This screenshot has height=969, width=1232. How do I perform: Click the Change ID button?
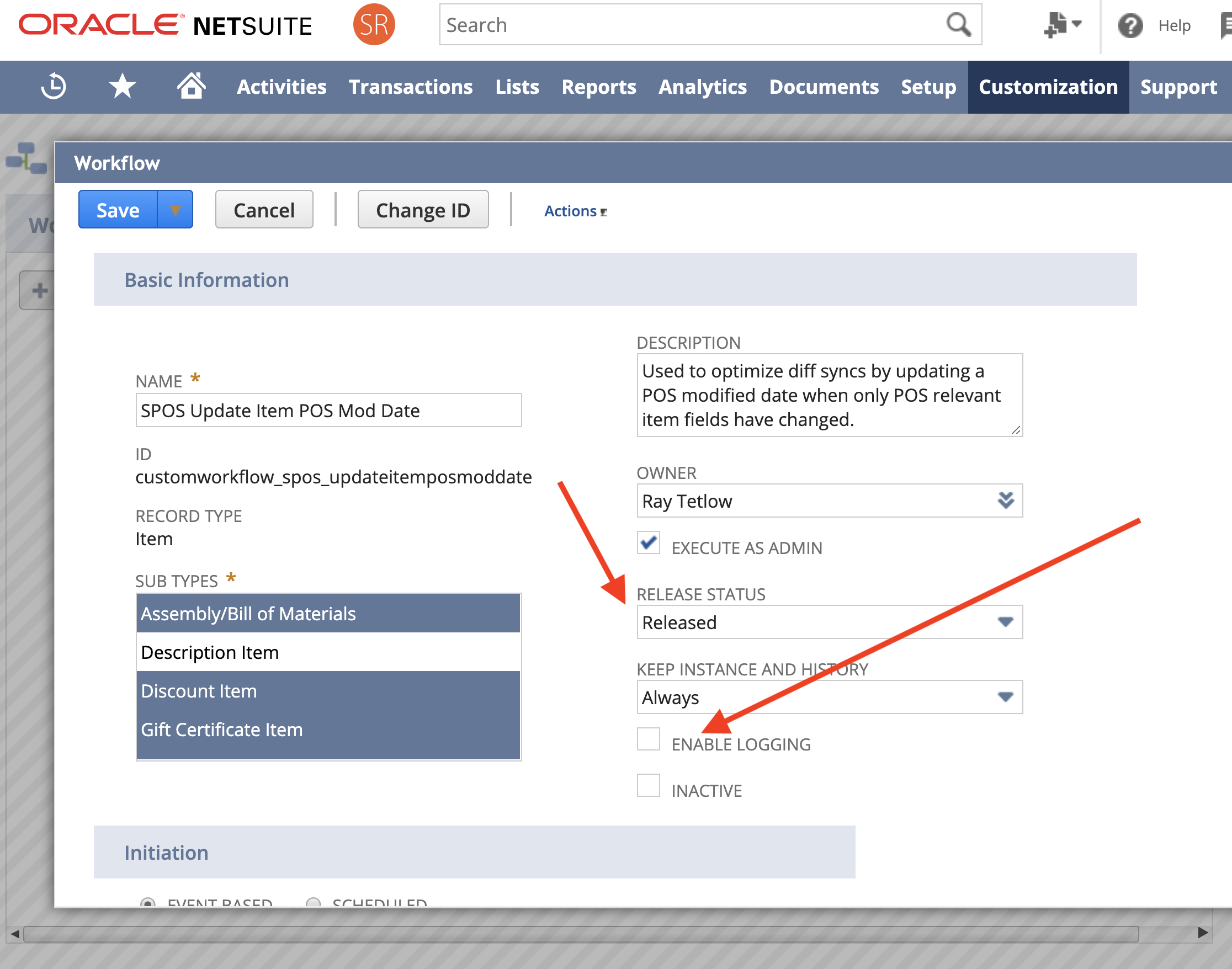423,210
